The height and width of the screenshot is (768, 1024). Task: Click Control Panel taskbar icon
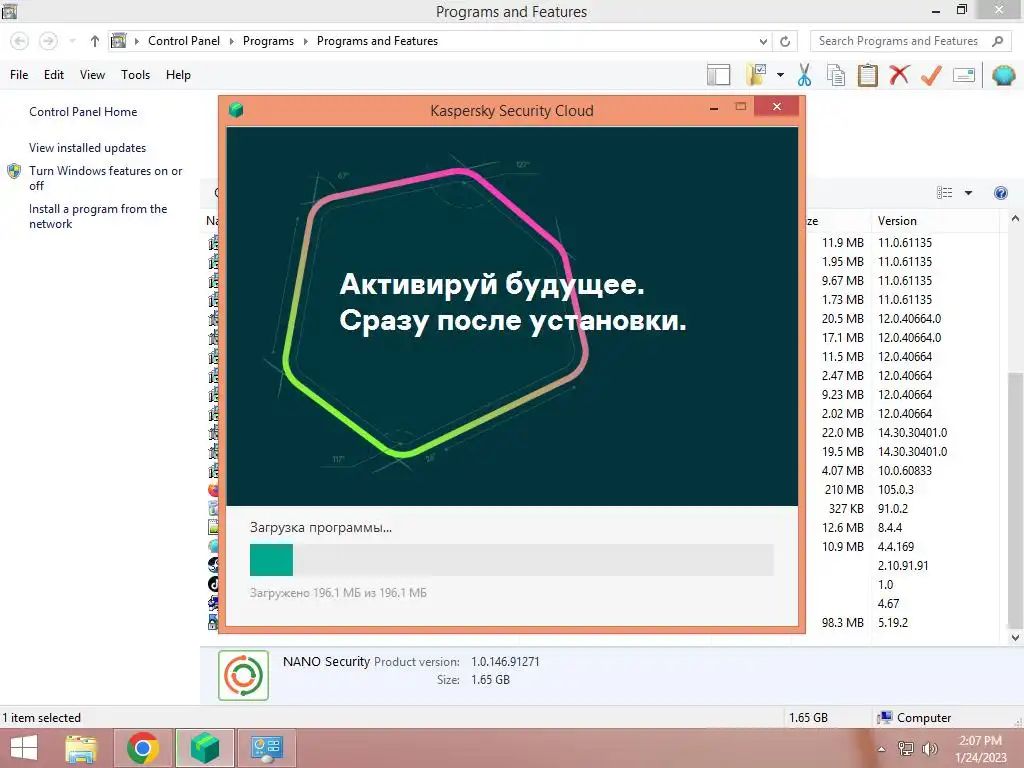(266, 748)
